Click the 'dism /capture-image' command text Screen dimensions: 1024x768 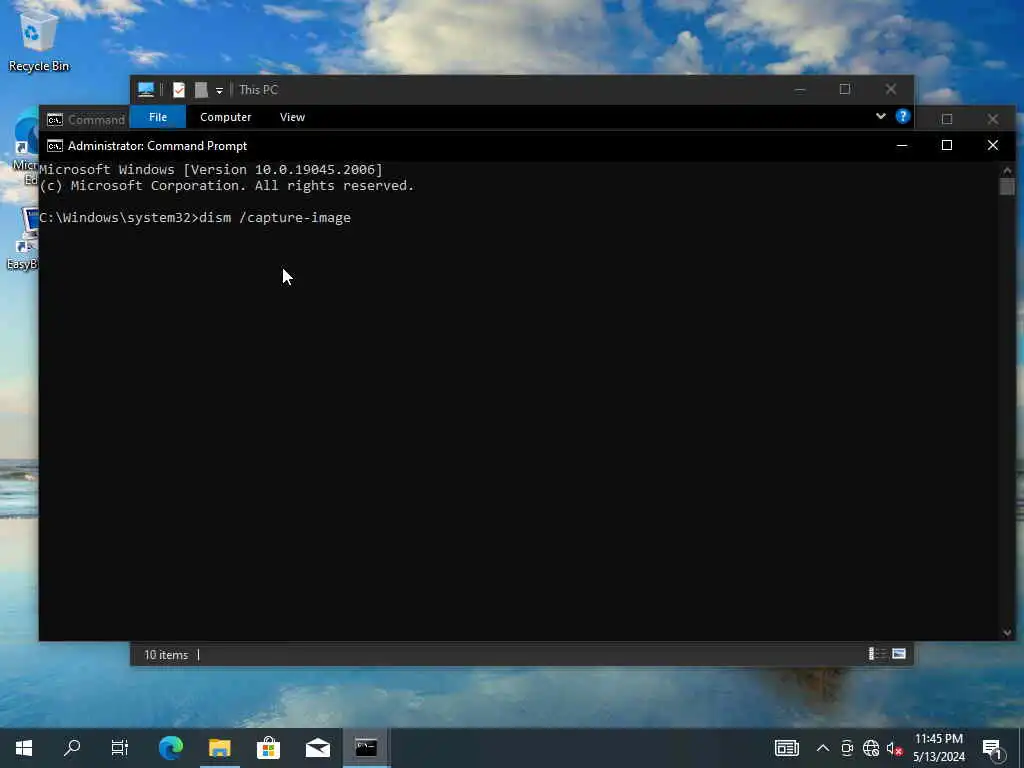click(275, 217)
